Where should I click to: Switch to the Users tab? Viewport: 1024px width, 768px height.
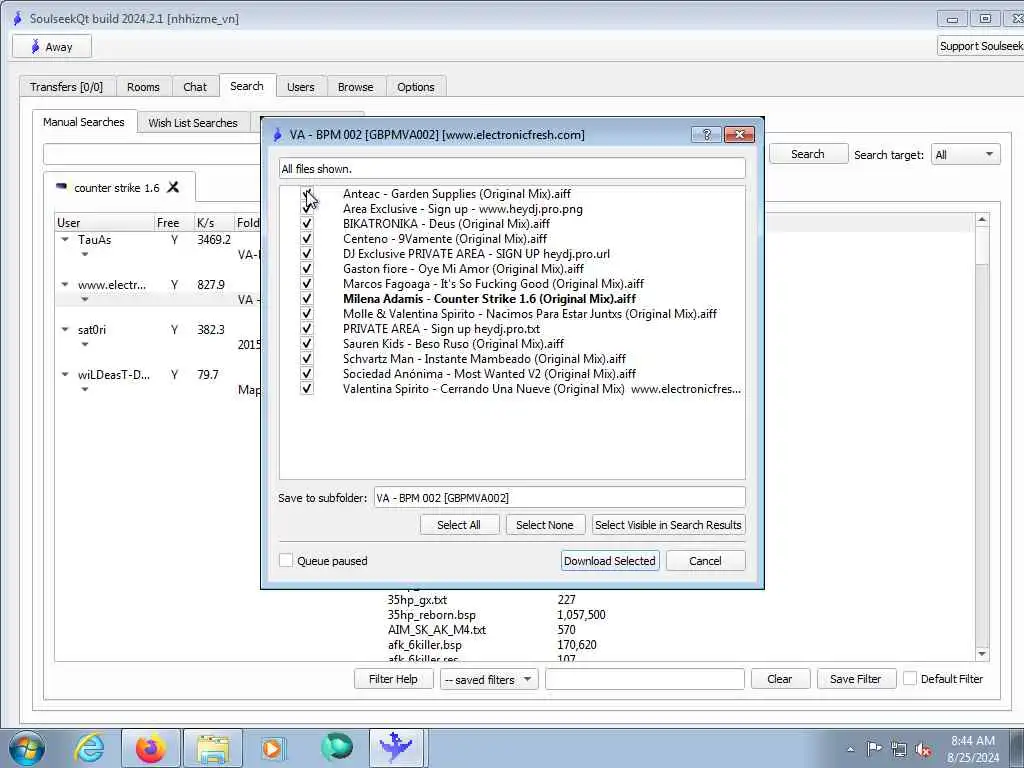[300, 87]
